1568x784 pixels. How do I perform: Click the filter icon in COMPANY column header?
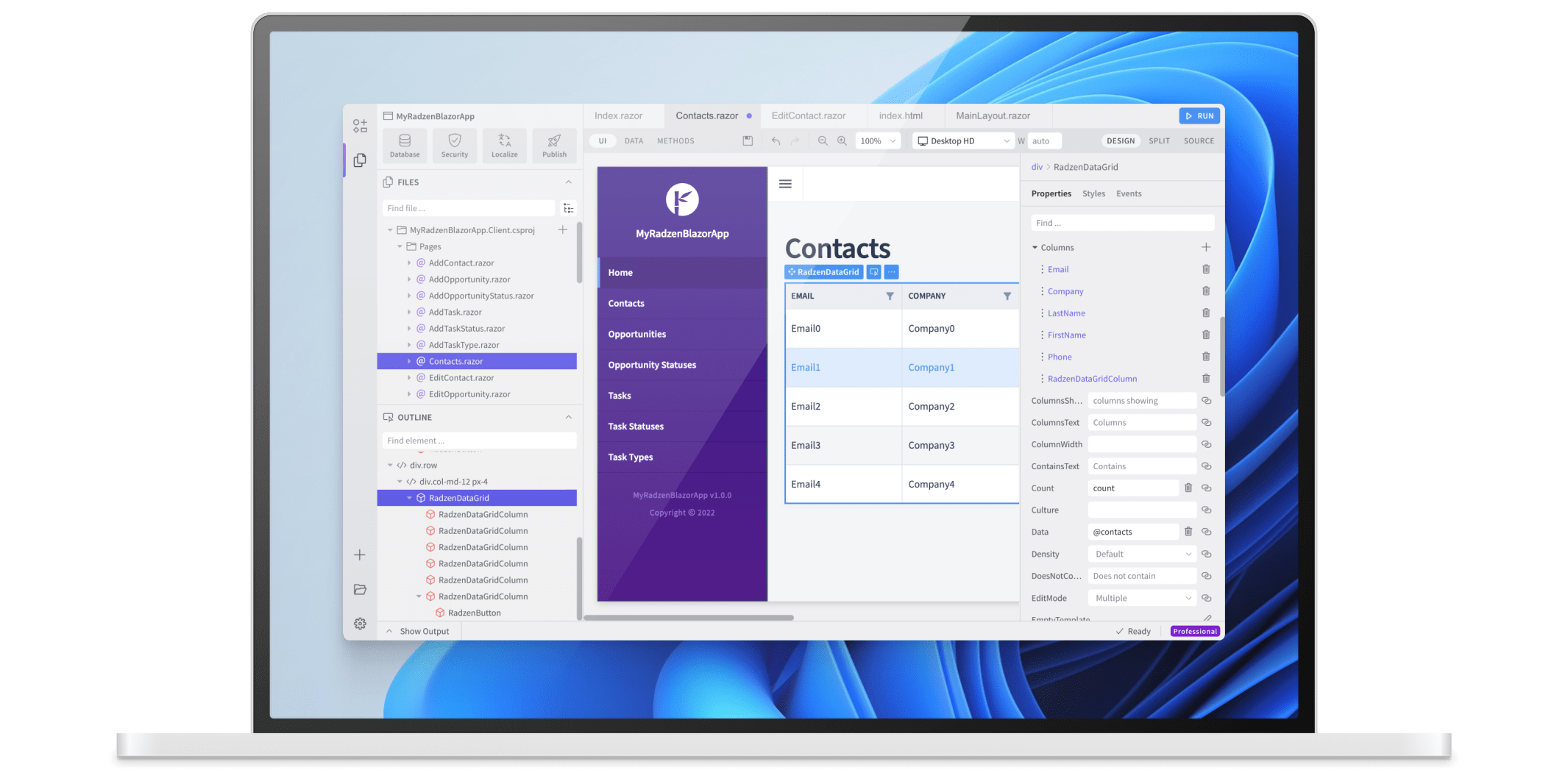click(x=1007, y=296)
